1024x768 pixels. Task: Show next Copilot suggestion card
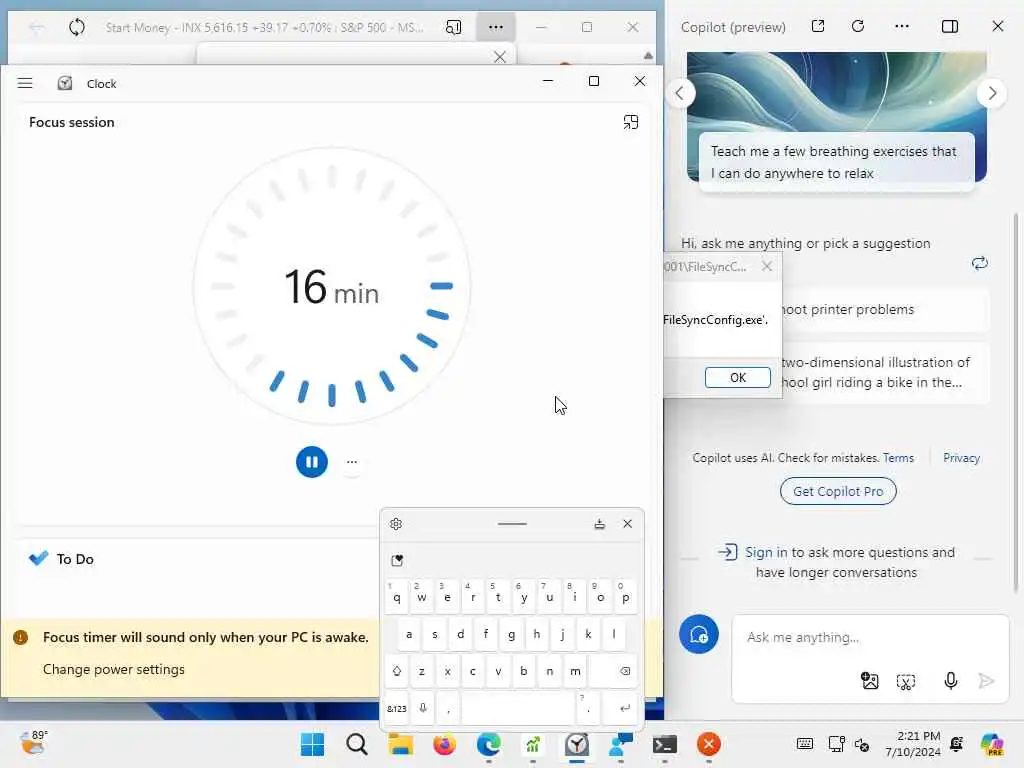[992, 93]
